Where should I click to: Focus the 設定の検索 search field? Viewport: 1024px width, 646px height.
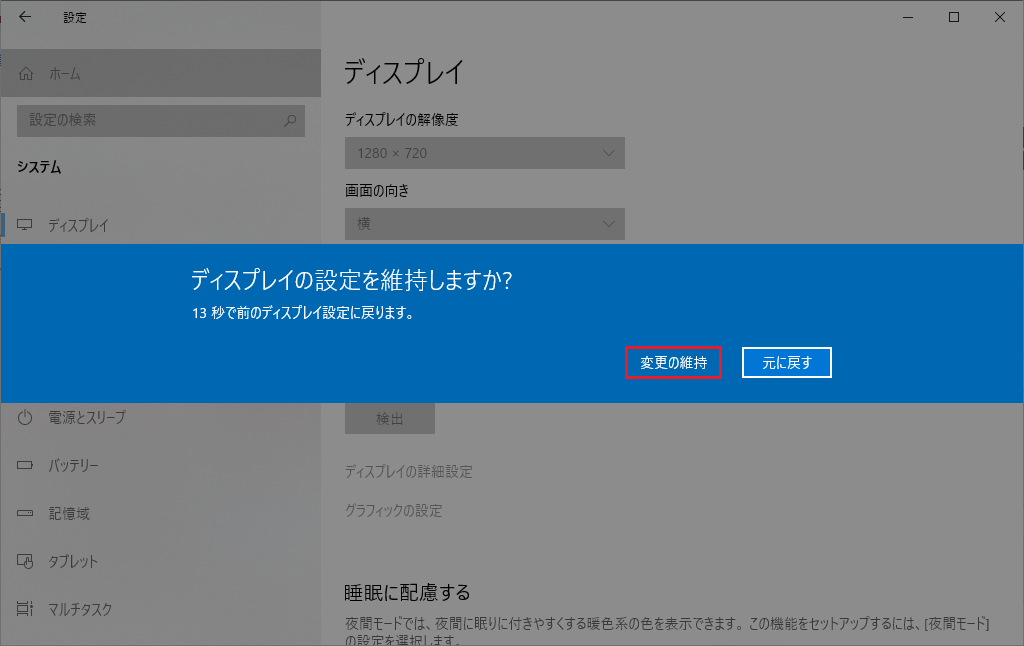coord(150,120)
